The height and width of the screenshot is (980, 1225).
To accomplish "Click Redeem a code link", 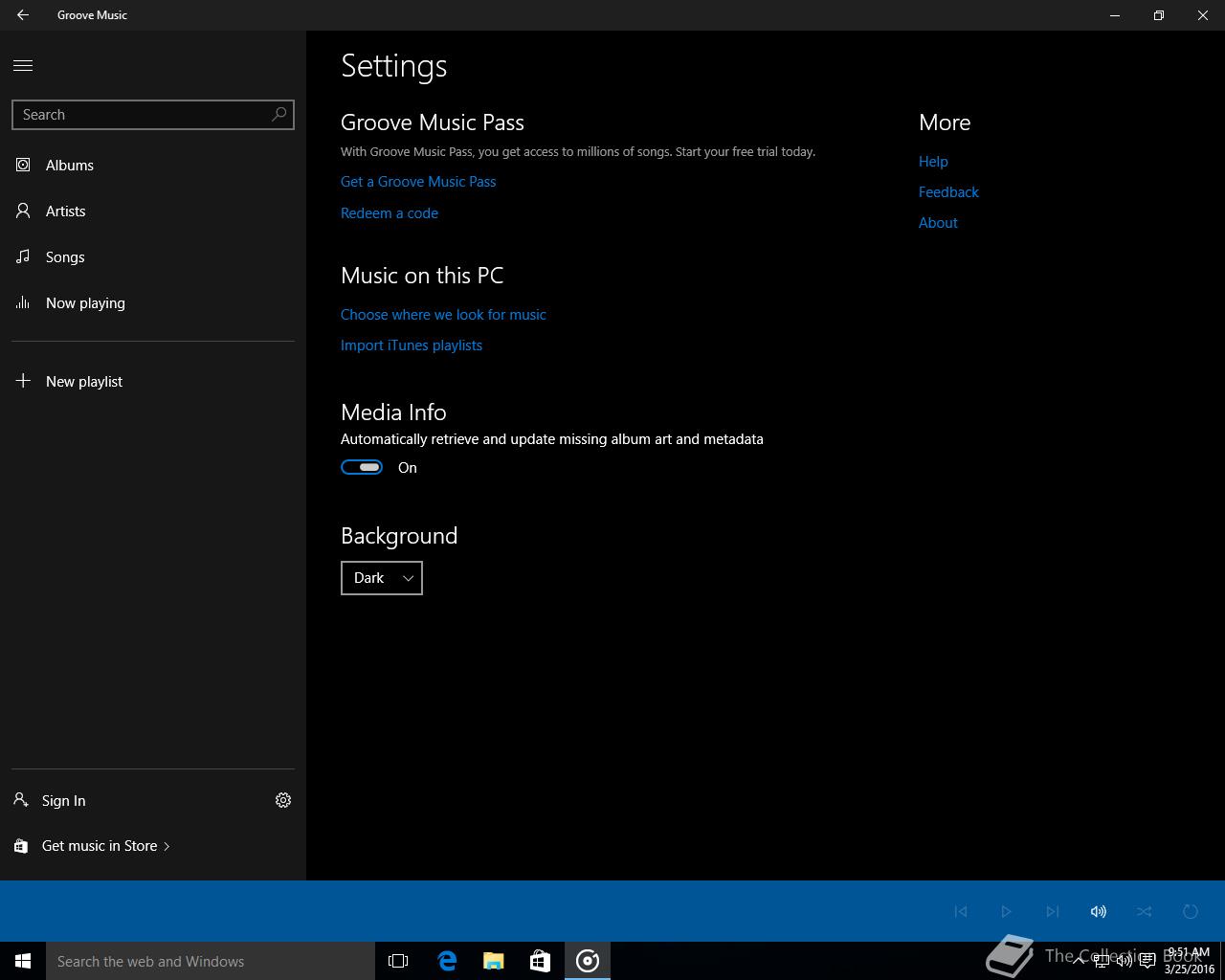I will tap(390, 213).
